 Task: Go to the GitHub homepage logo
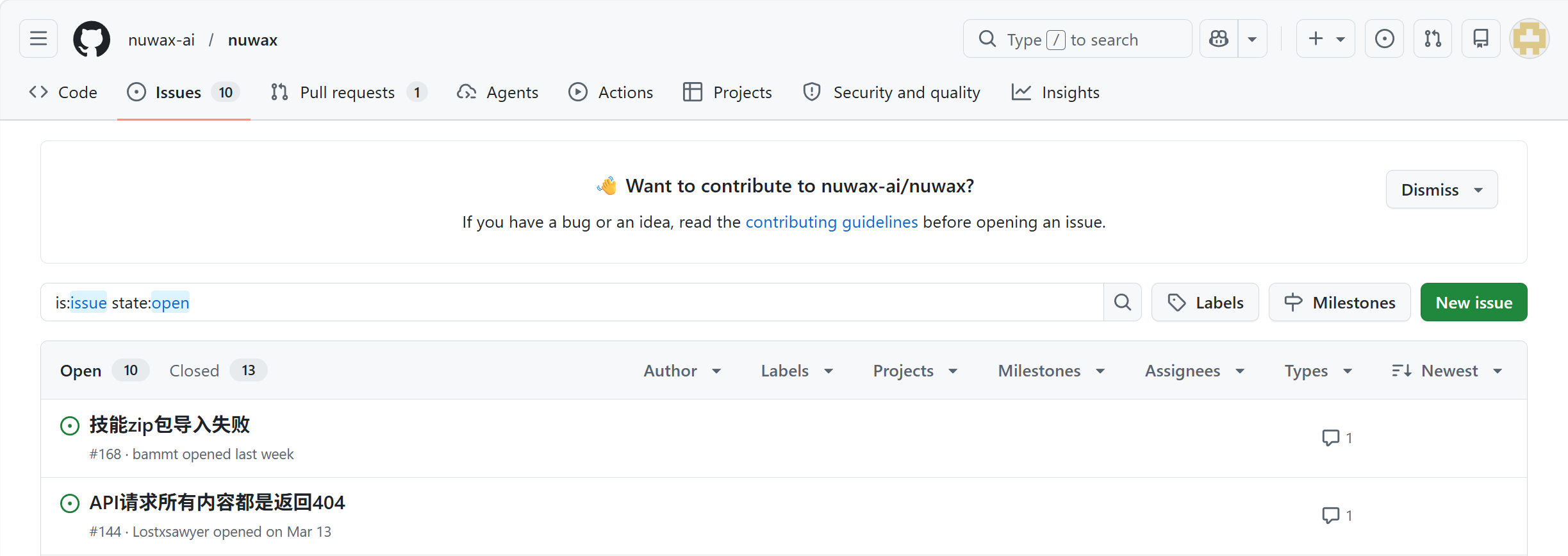pos(92,39)
